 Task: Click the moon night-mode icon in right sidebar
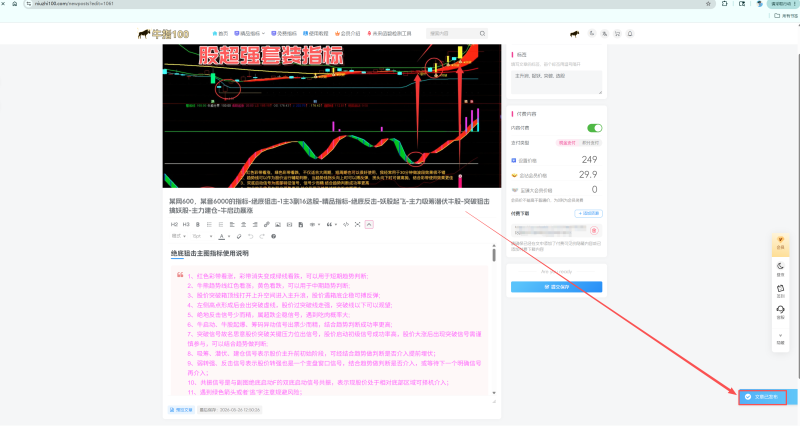(x=780, y=266)
